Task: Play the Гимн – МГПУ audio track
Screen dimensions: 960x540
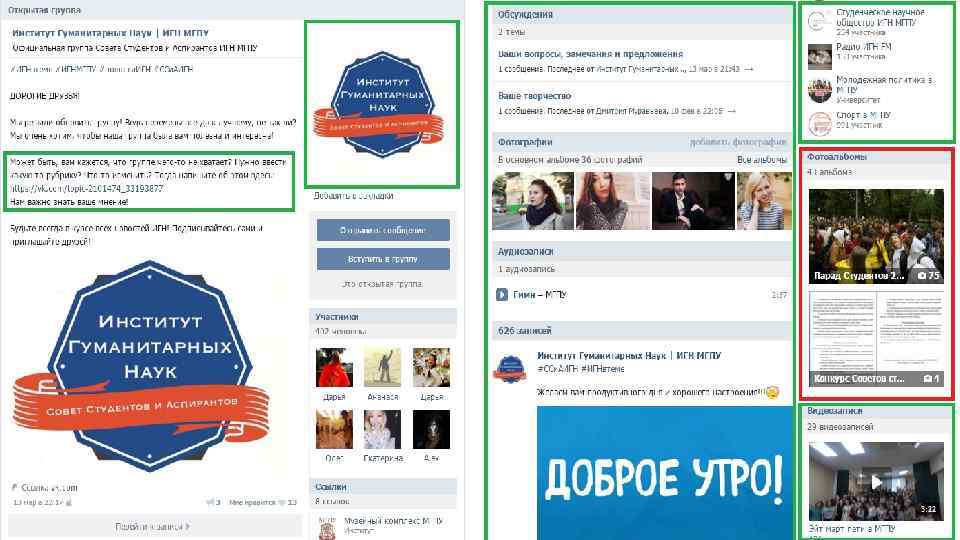Action: tap(501, 294)
